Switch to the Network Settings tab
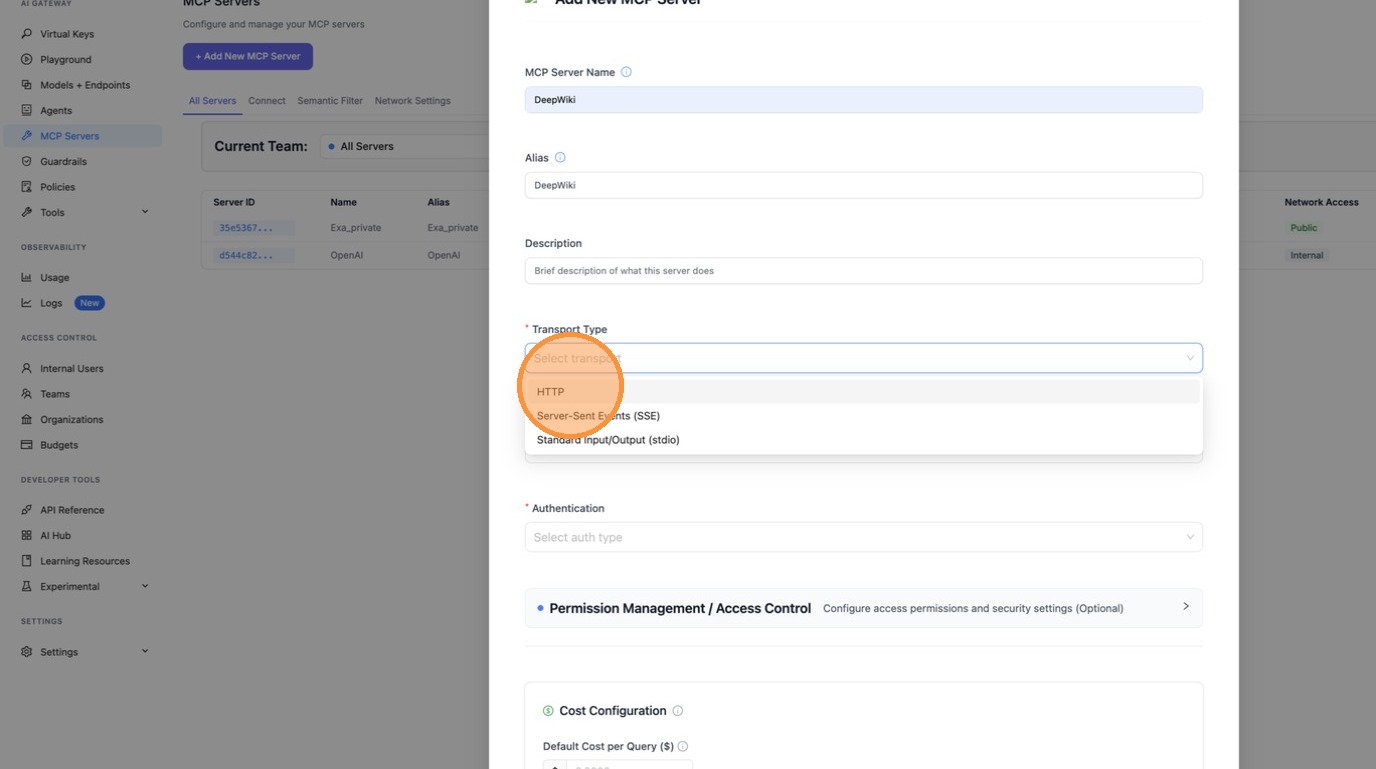The height and width of the screenshot is (769, 1376). 412,101
